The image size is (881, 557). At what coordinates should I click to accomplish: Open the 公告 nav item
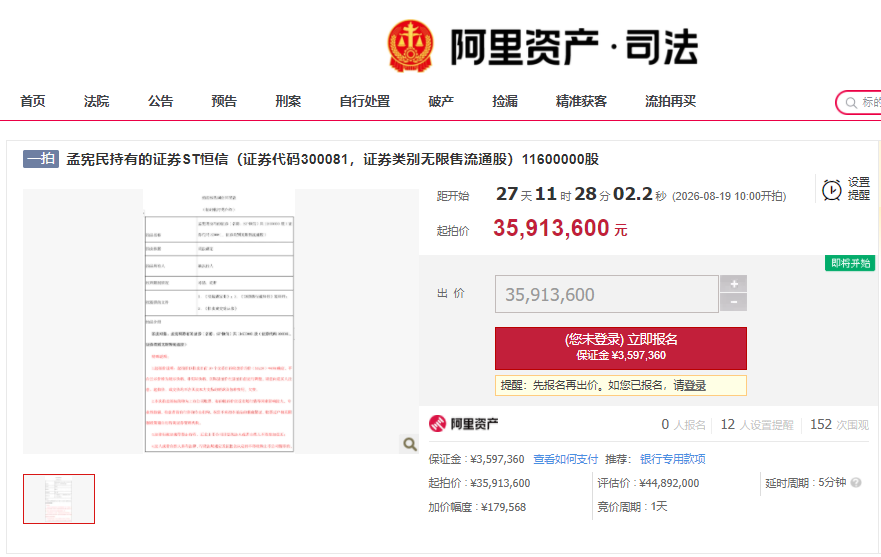160,101
